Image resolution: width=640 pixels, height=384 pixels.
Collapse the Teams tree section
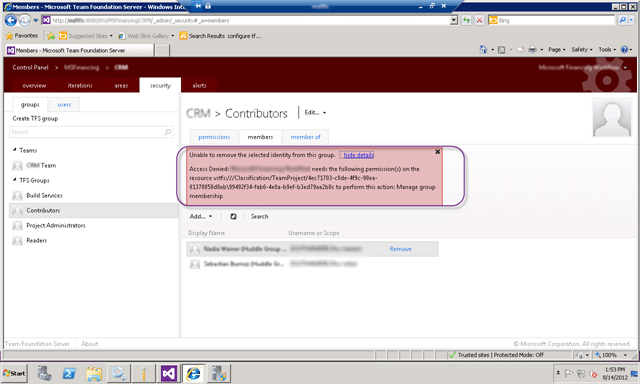coord(15,150)
